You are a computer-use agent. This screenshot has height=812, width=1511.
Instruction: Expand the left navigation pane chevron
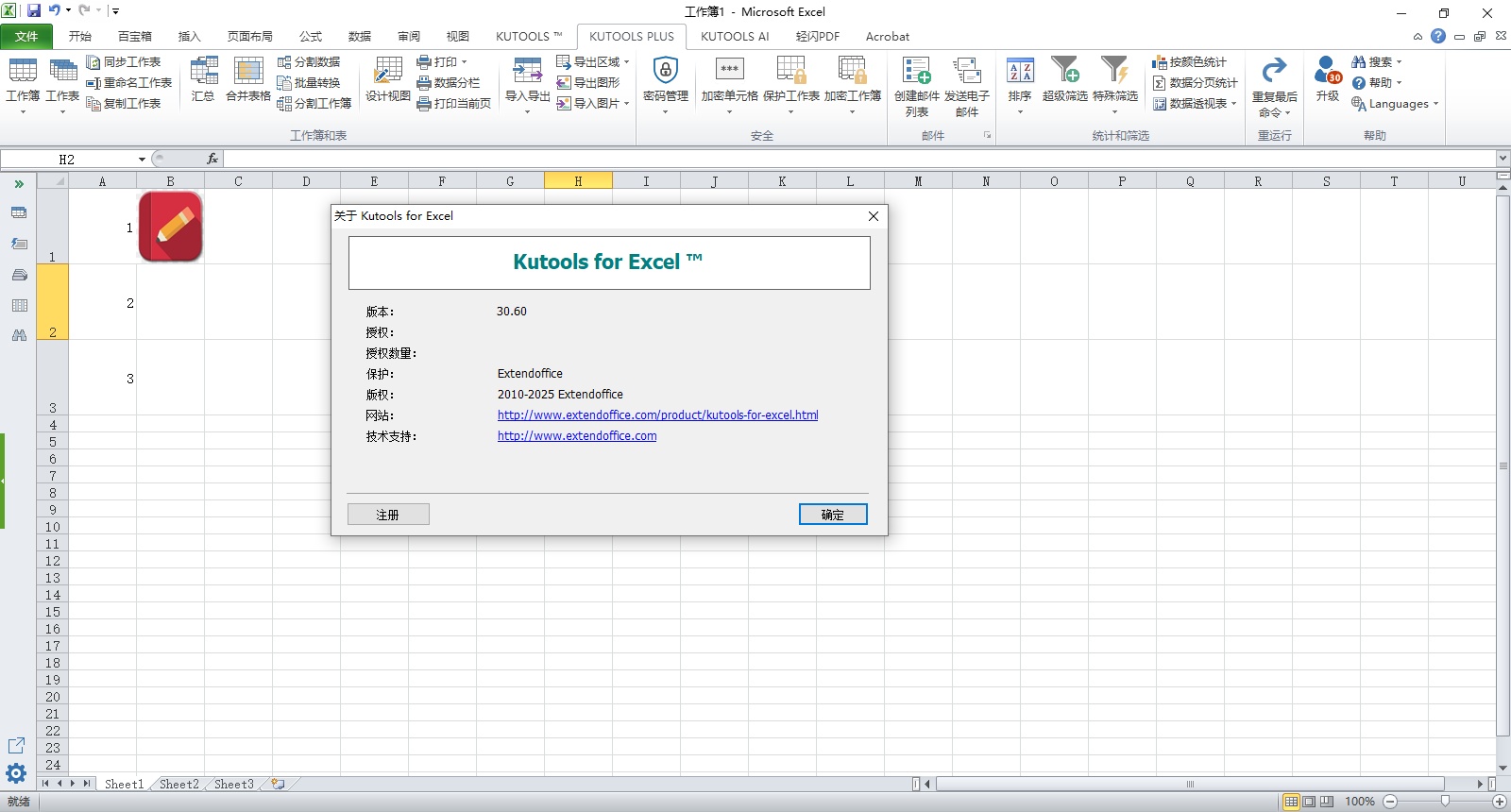click(x=19, y=184)
